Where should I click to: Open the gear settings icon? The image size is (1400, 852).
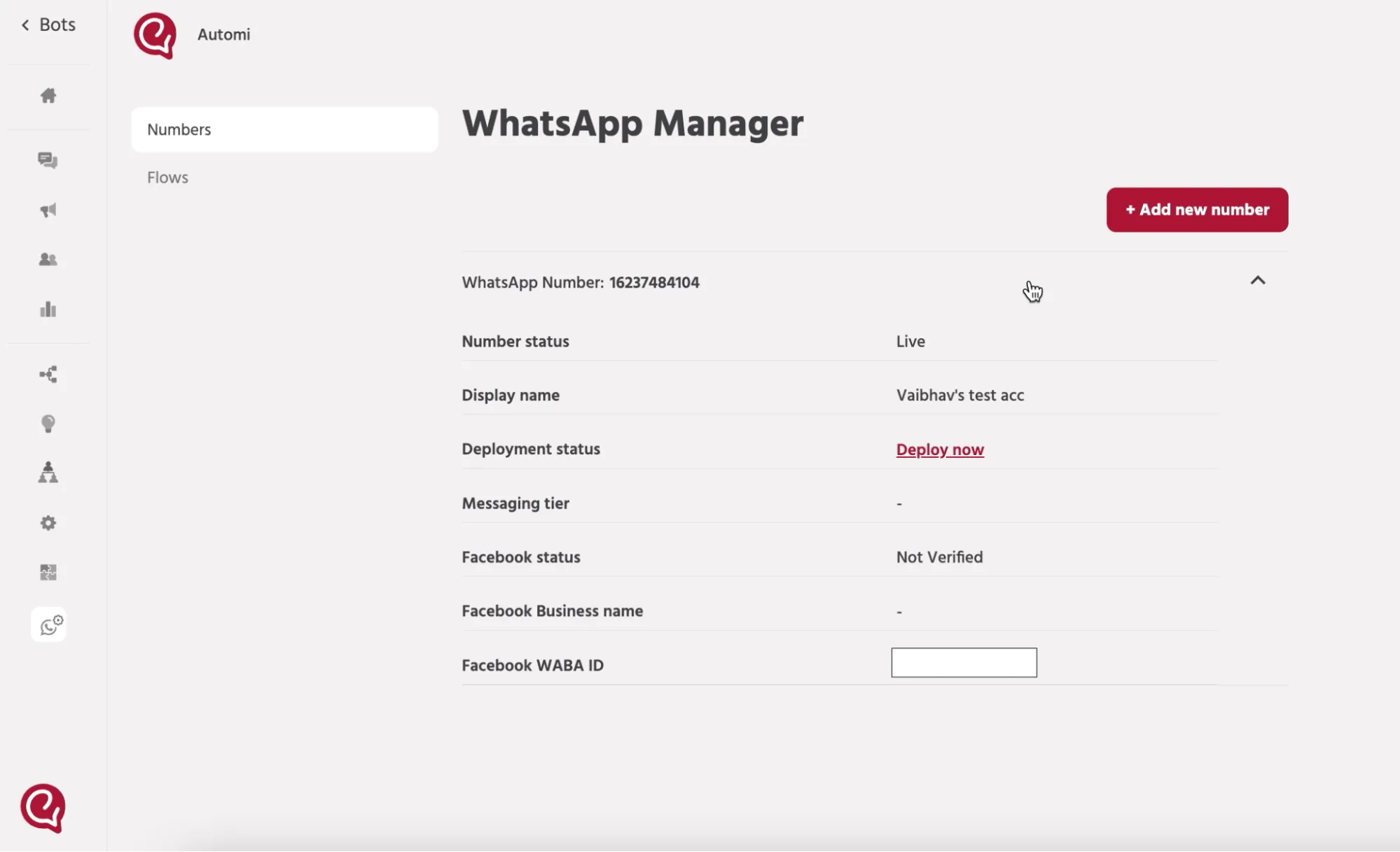click(48, 523)
